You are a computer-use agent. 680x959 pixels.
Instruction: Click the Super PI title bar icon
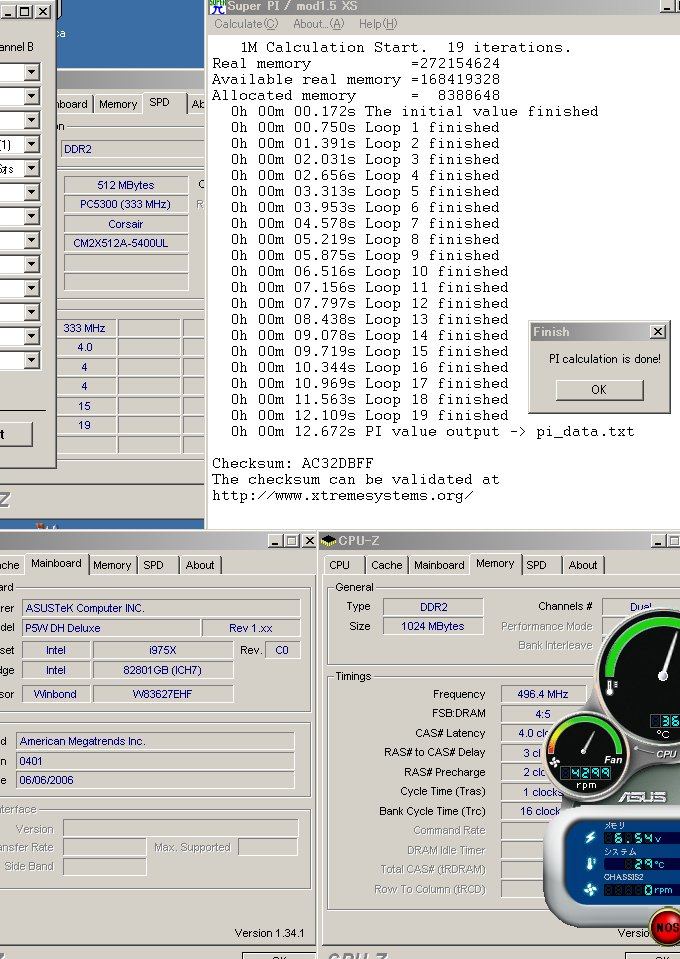[x=217, y=6]
